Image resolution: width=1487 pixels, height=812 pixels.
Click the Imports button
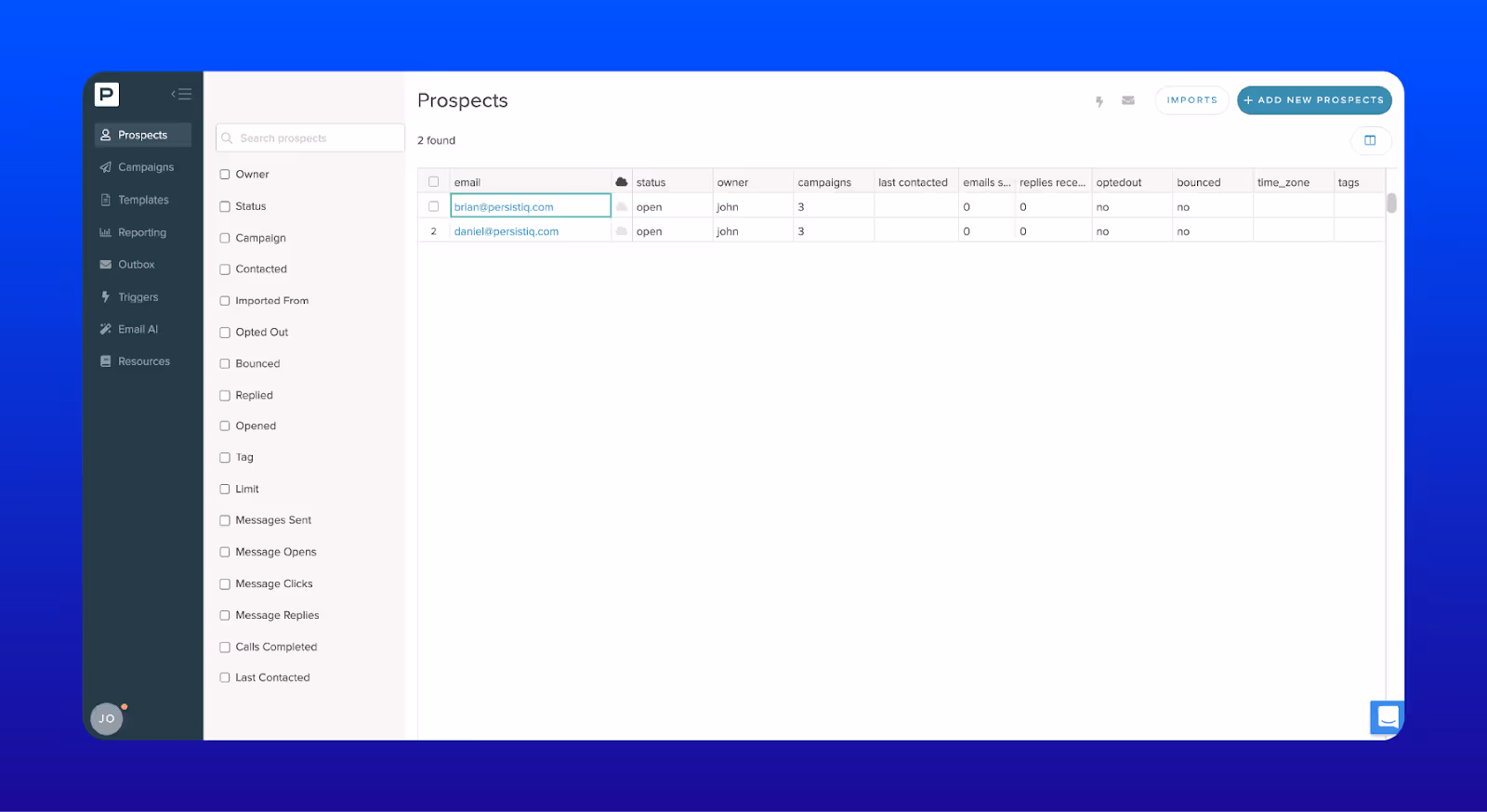(x=1191, y=100)
